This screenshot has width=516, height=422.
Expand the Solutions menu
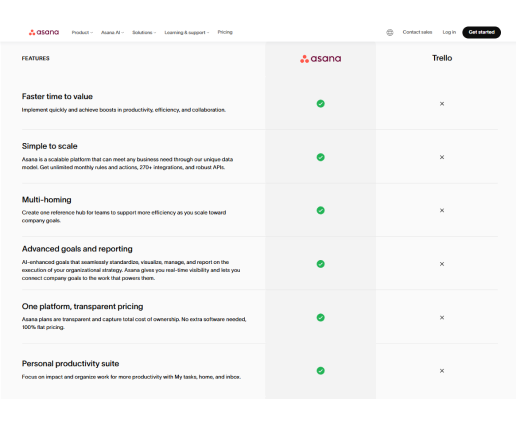[x=144, y=32]
